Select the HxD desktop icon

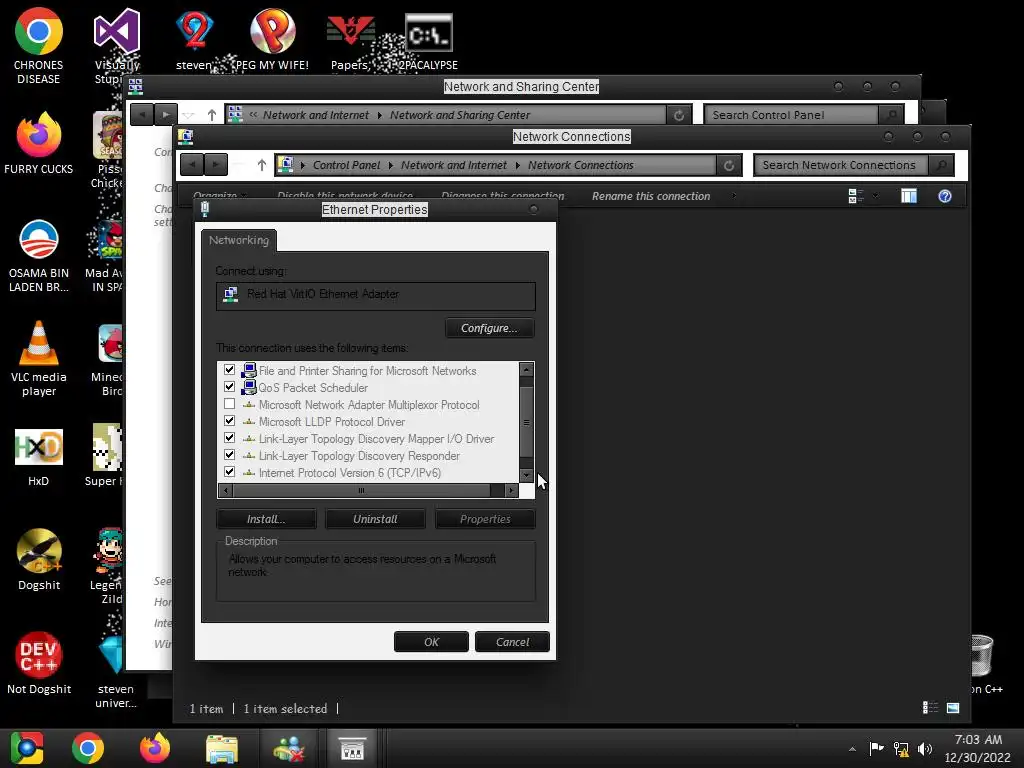point(39,457)
